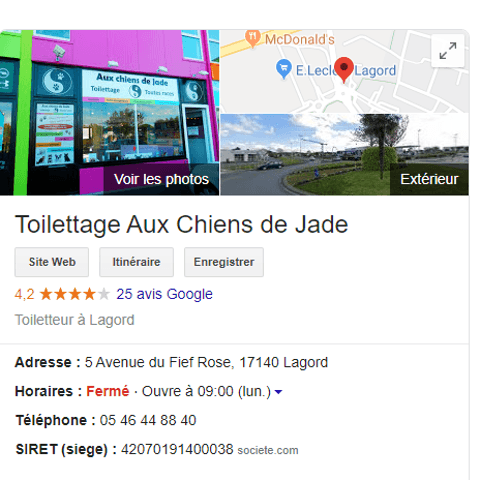Get directions with Itinéraire button

click(136, 262)
